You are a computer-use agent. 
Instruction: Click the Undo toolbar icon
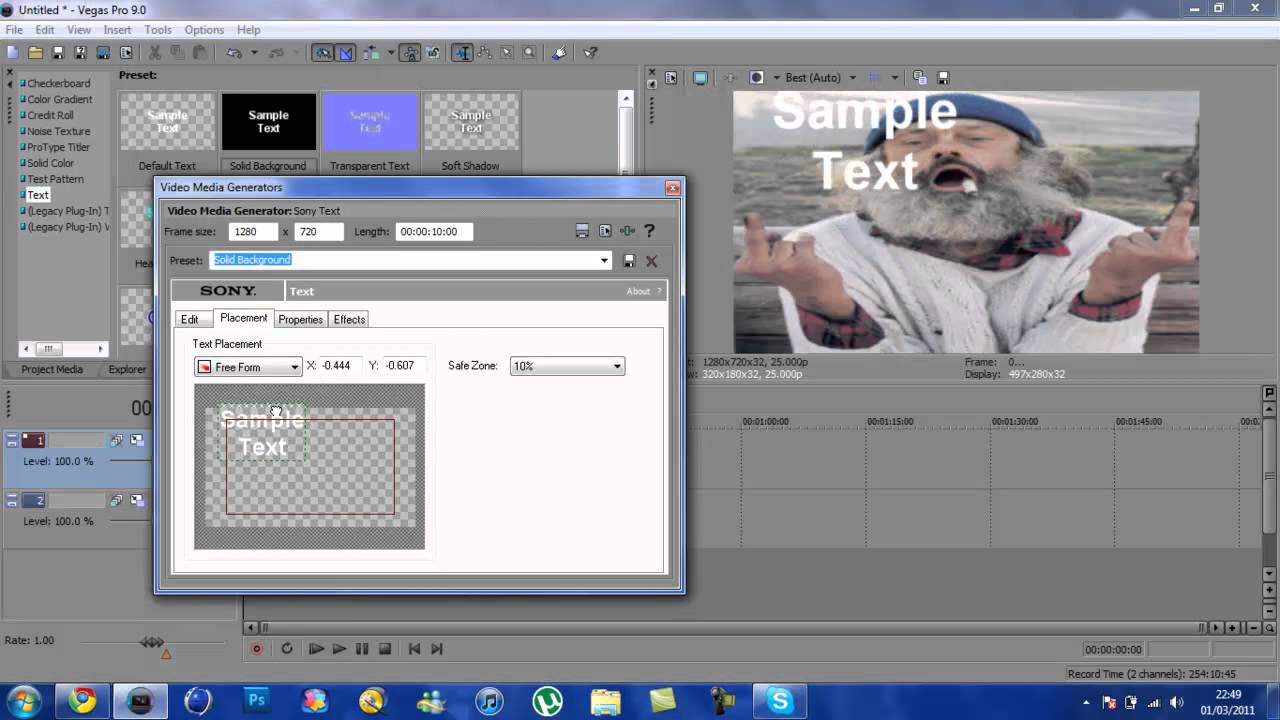(x=234, y=52)
